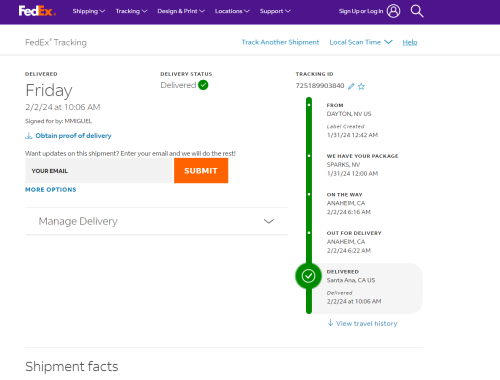Click the Manage Delivery chevron arrow
The image size is (500, 380).
click(269, 221)
